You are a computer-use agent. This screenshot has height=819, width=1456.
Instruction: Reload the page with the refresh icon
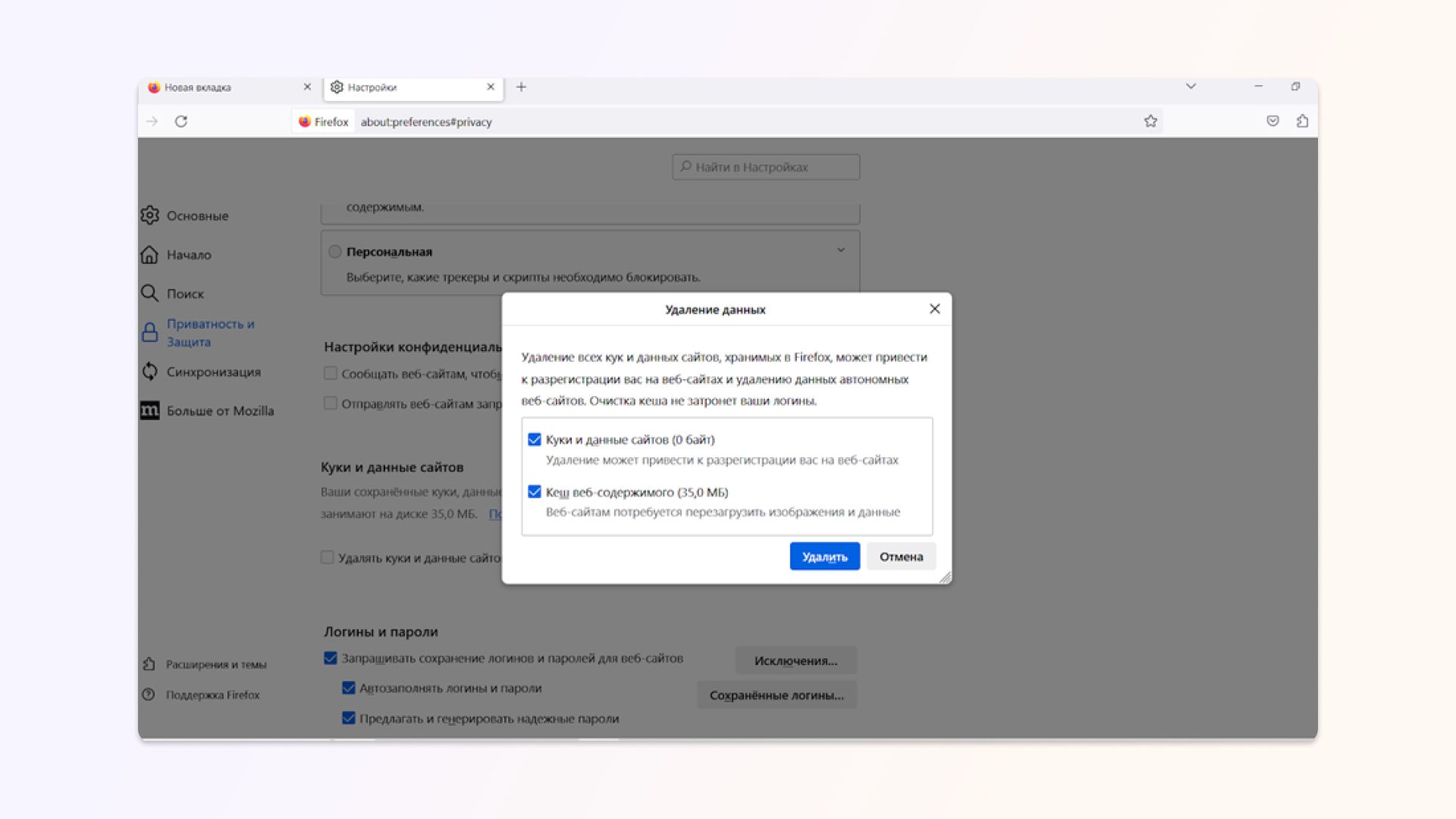pos(180,121)
